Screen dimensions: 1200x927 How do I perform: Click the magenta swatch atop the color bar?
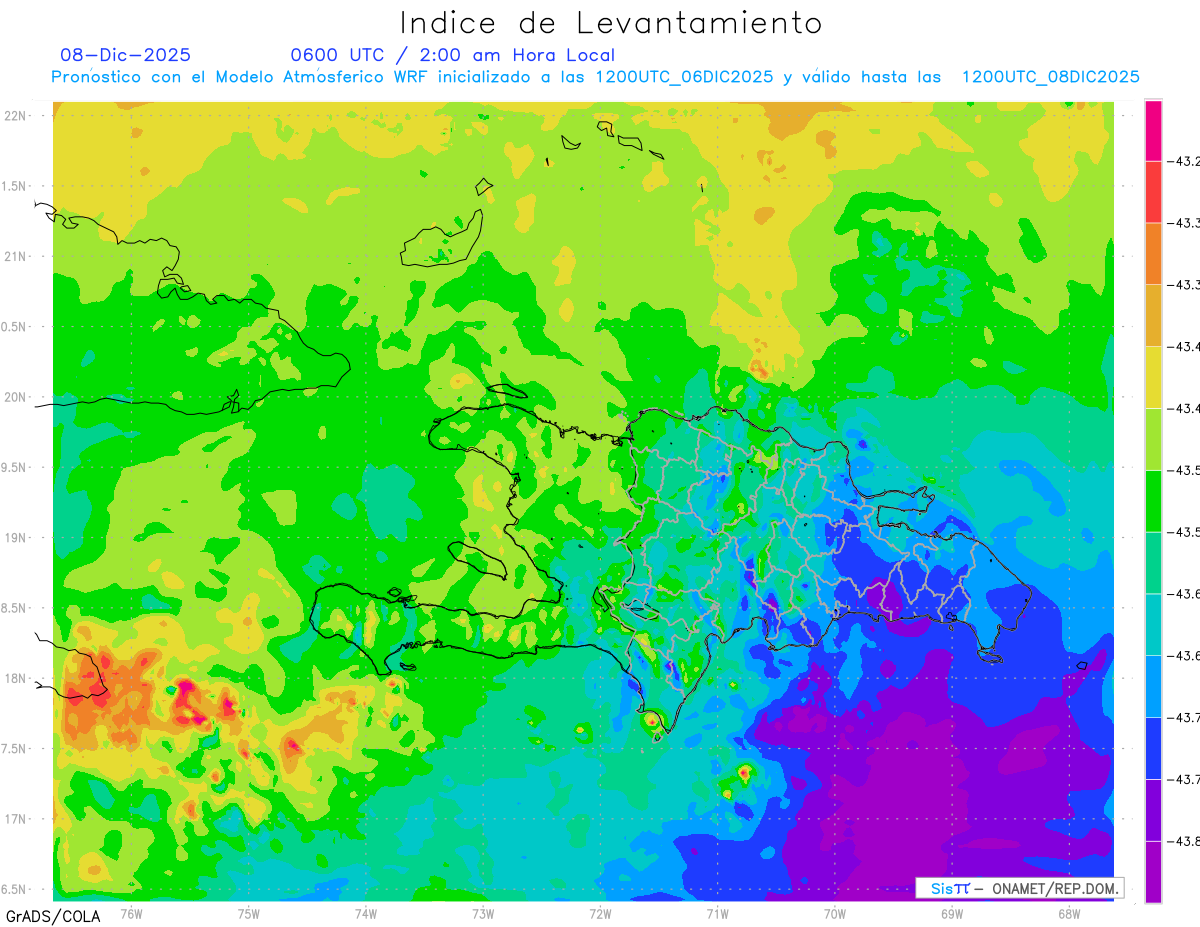point(1153,130)
